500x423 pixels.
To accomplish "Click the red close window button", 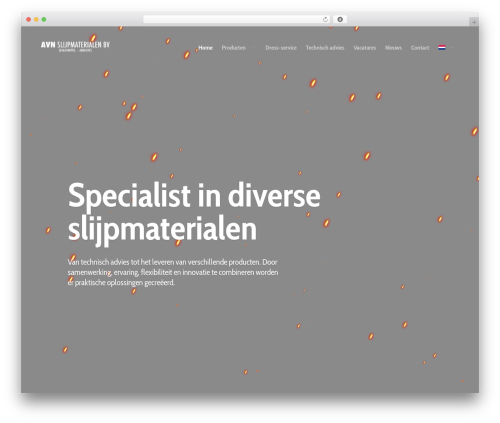I will click(x=29, y=20).
